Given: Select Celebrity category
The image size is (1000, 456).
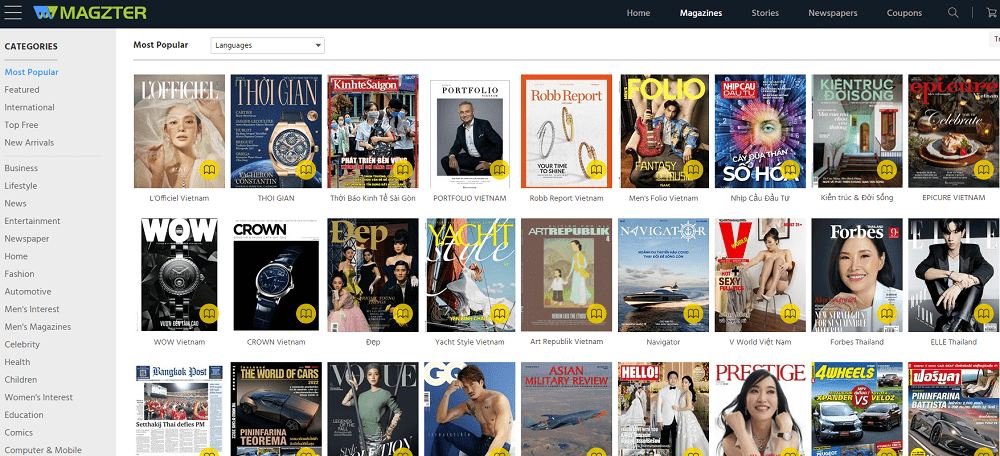Looking at the screenshot, I should [22, 344].
